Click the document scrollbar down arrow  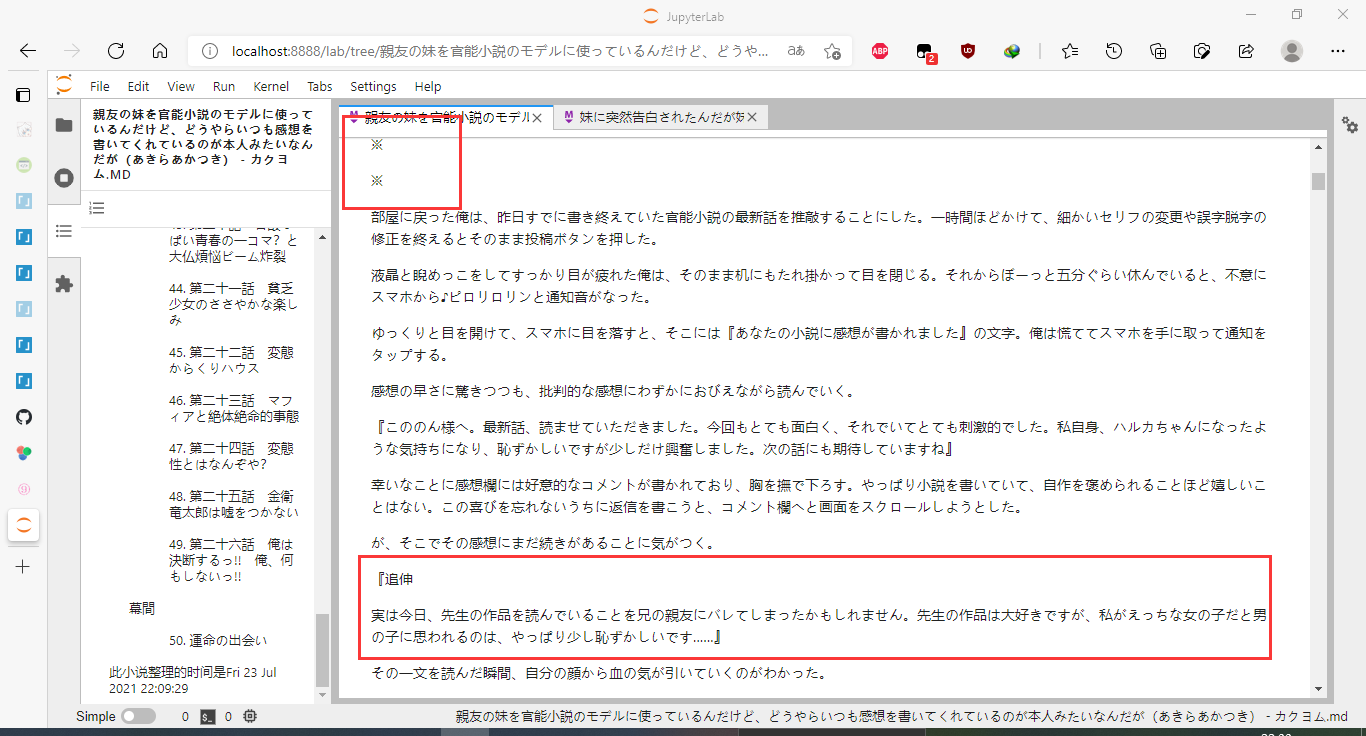point(1318,688)
